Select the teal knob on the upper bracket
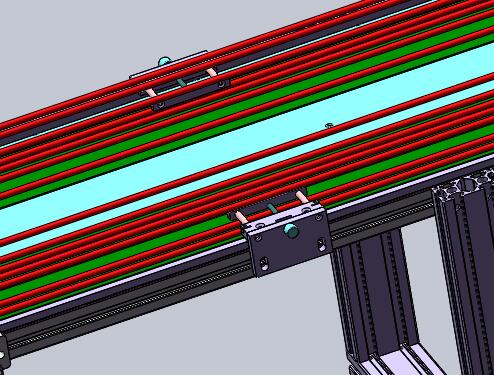The image size is (494, 375). [x=164, y=61]
